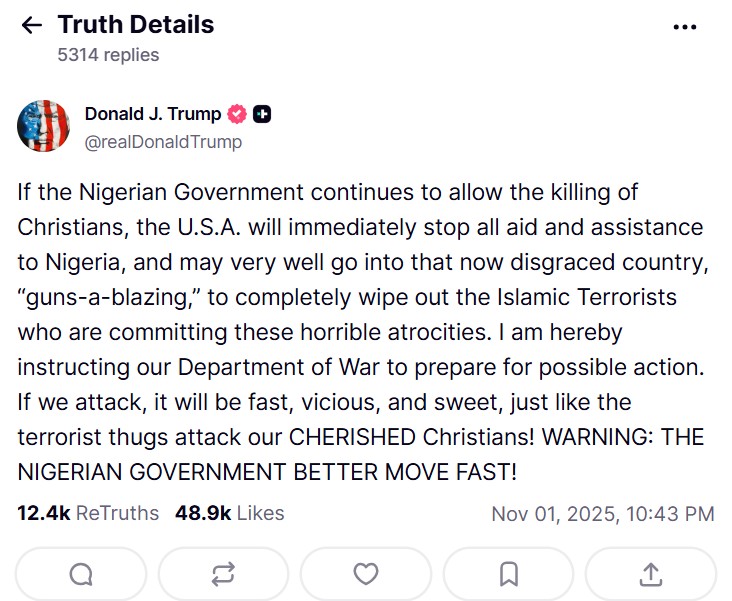Click the red verified checkmark badge
The height and width of the screenshot is (601, 732).
coord(238,114)
